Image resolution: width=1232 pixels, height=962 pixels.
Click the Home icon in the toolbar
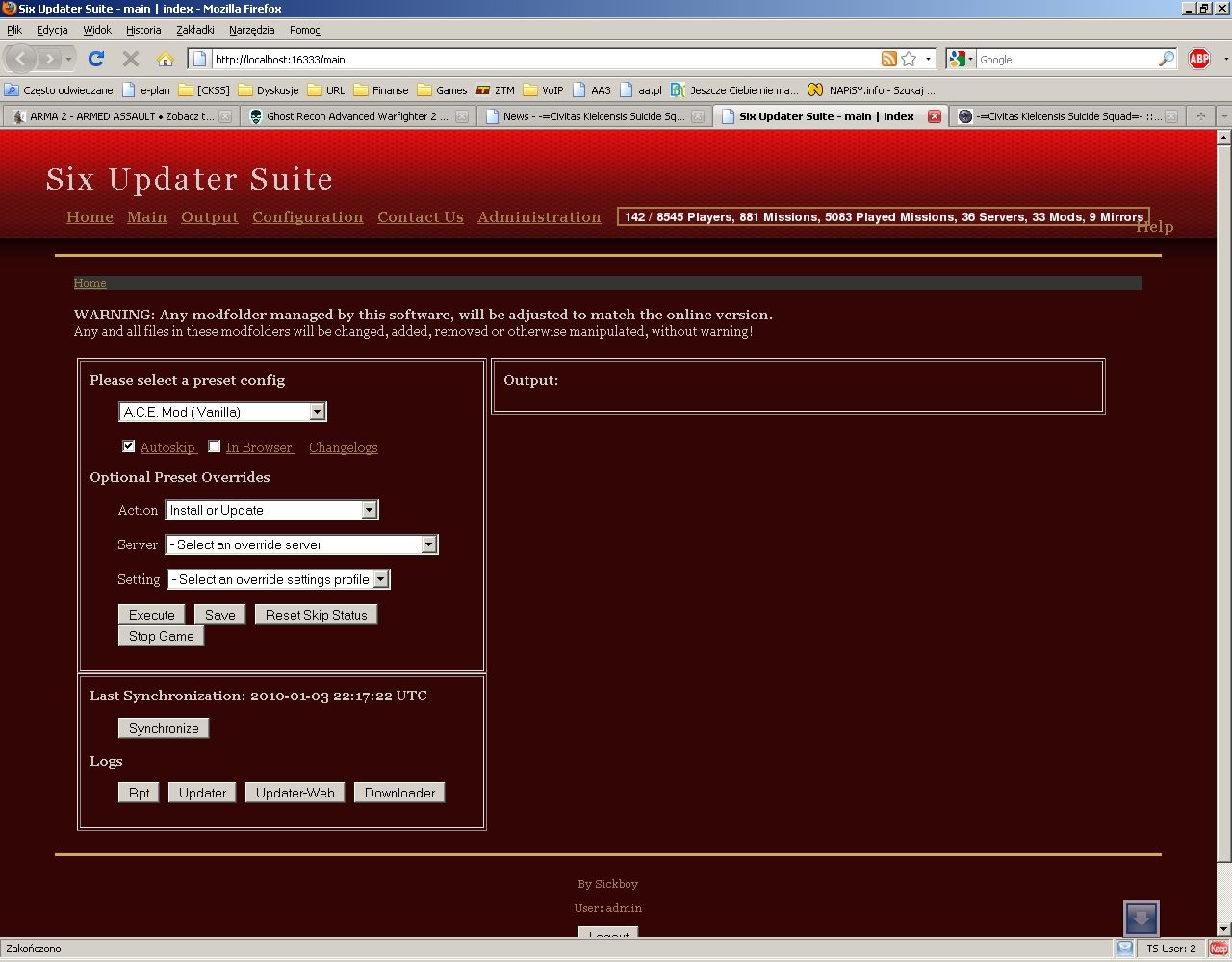point(166,59)
